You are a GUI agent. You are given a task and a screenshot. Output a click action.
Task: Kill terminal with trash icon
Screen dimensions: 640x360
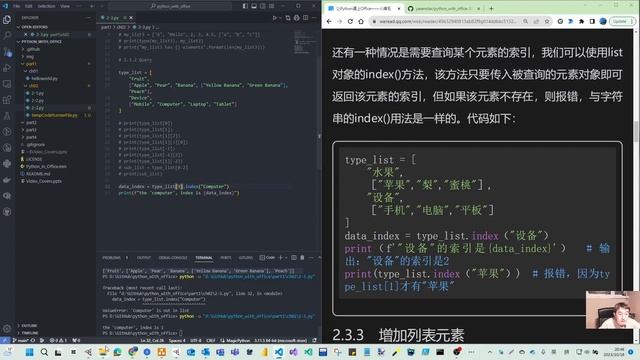(x=302, y=258)
